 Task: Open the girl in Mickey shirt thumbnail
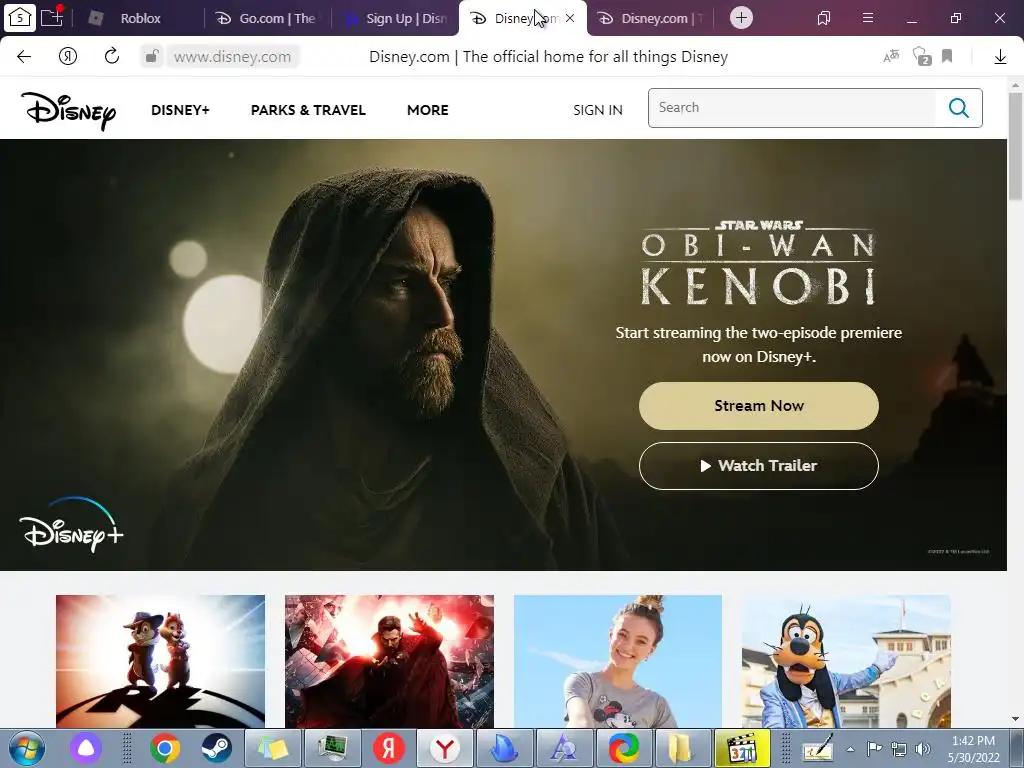618,661
